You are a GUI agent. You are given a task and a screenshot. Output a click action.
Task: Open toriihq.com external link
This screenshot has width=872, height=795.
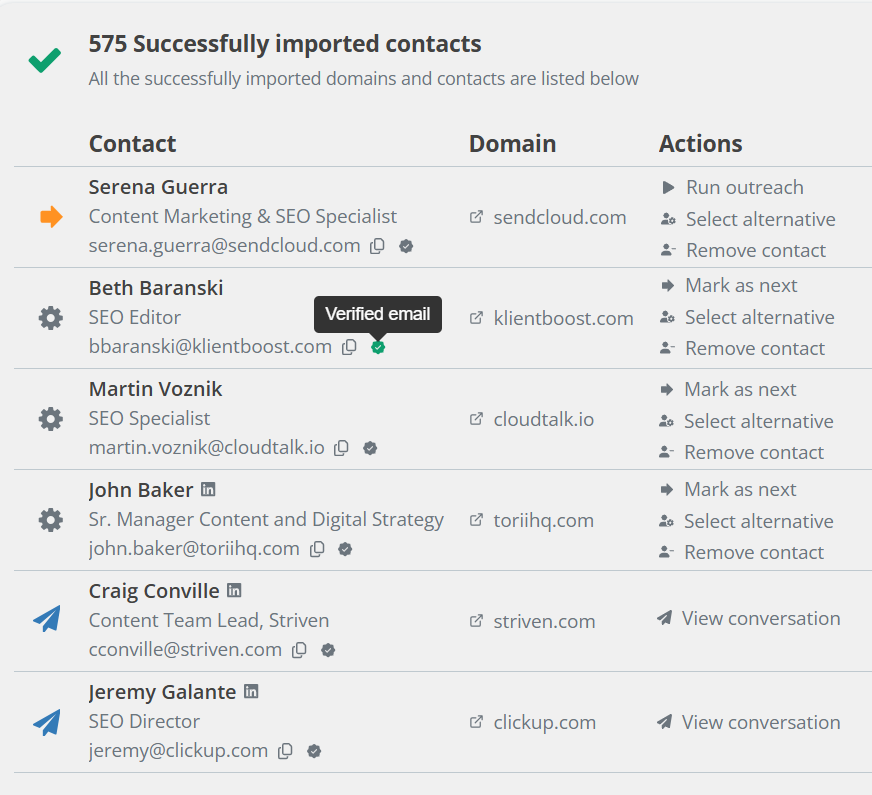point(543,520)
